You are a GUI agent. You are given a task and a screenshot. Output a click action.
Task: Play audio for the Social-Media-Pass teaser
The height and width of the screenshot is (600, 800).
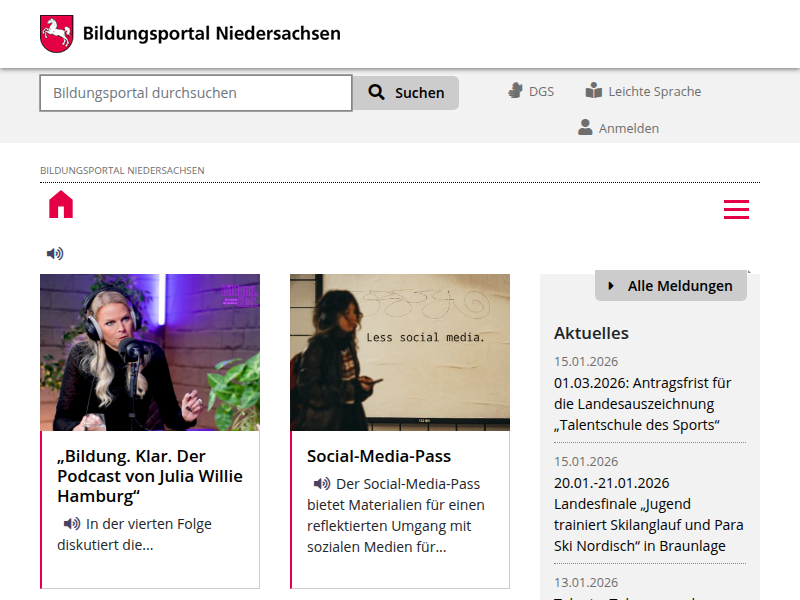(x=321, y=484)
